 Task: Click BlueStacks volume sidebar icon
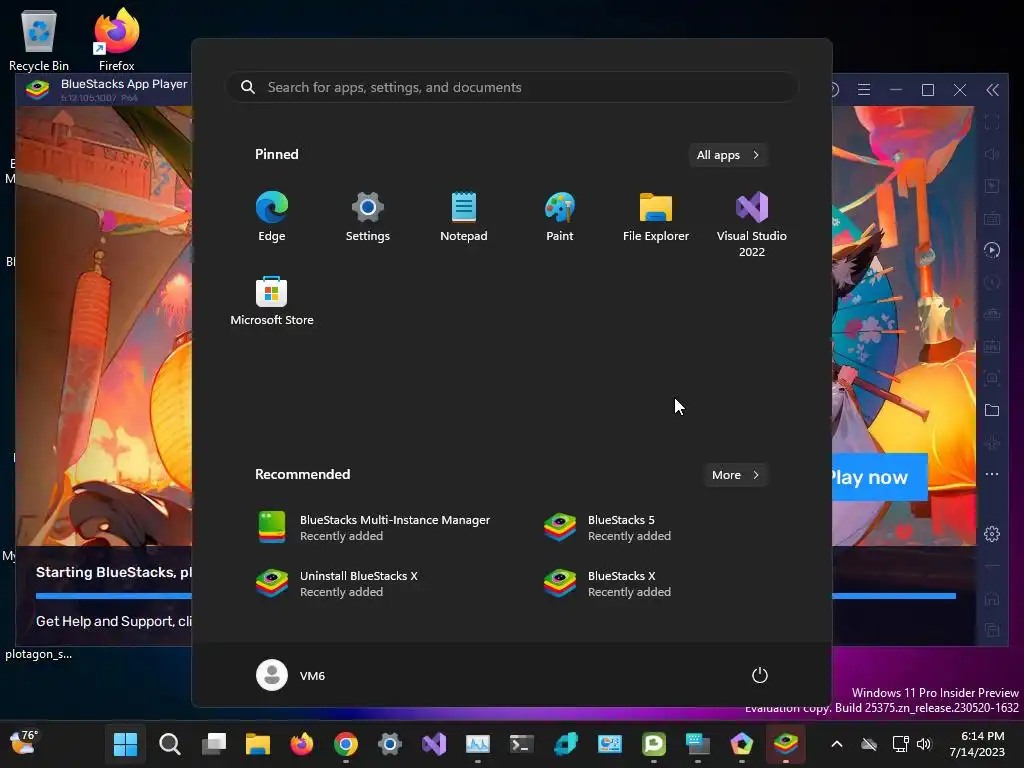[992, 154]
